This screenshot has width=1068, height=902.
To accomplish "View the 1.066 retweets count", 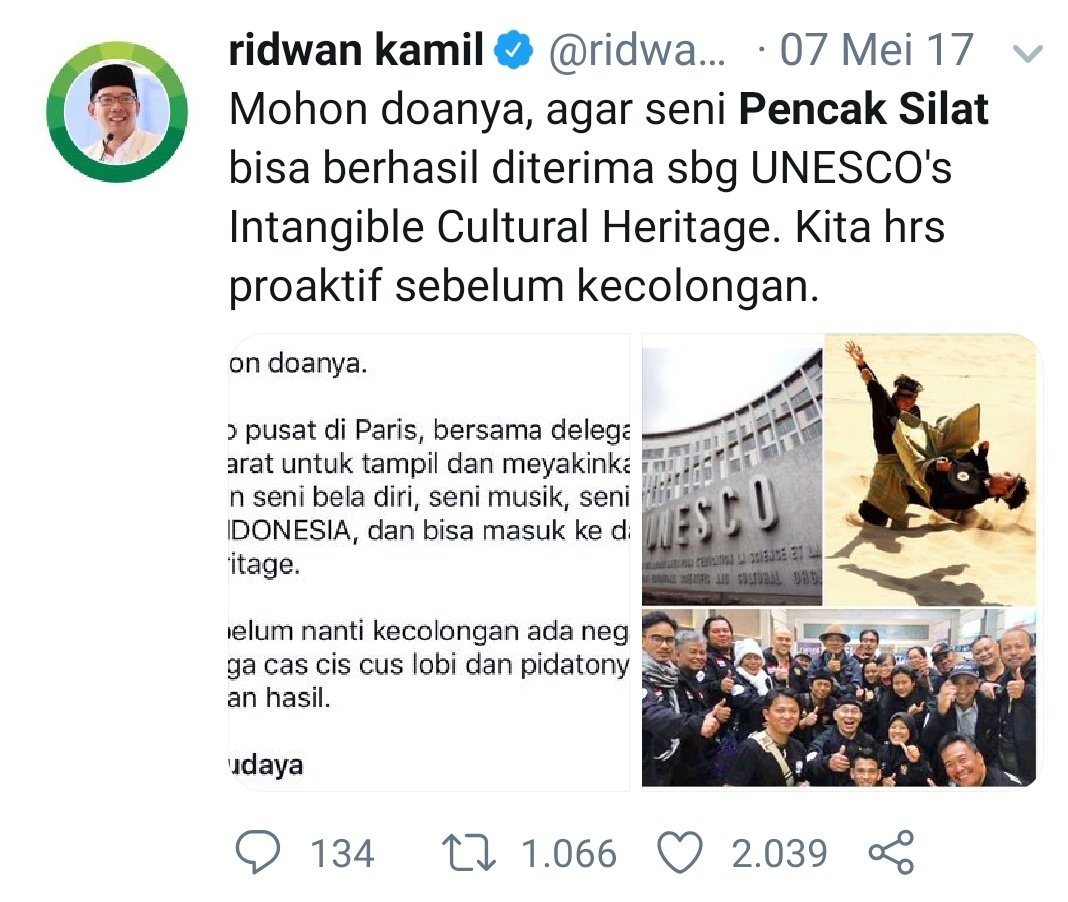I will tap(569, 853).
